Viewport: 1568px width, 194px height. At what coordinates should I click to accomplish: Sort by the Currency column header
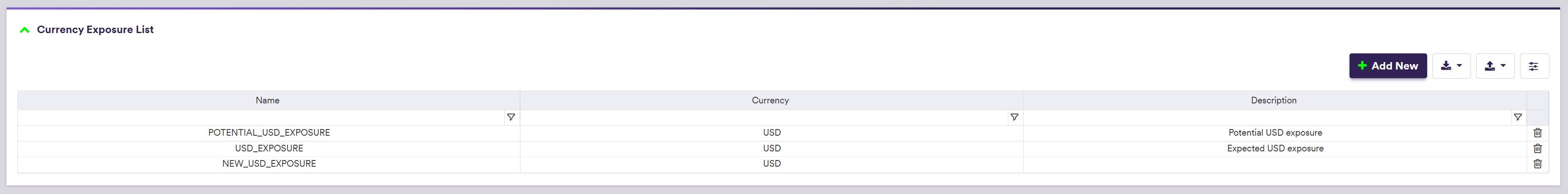pyautogui.click(x=770, y=101)
